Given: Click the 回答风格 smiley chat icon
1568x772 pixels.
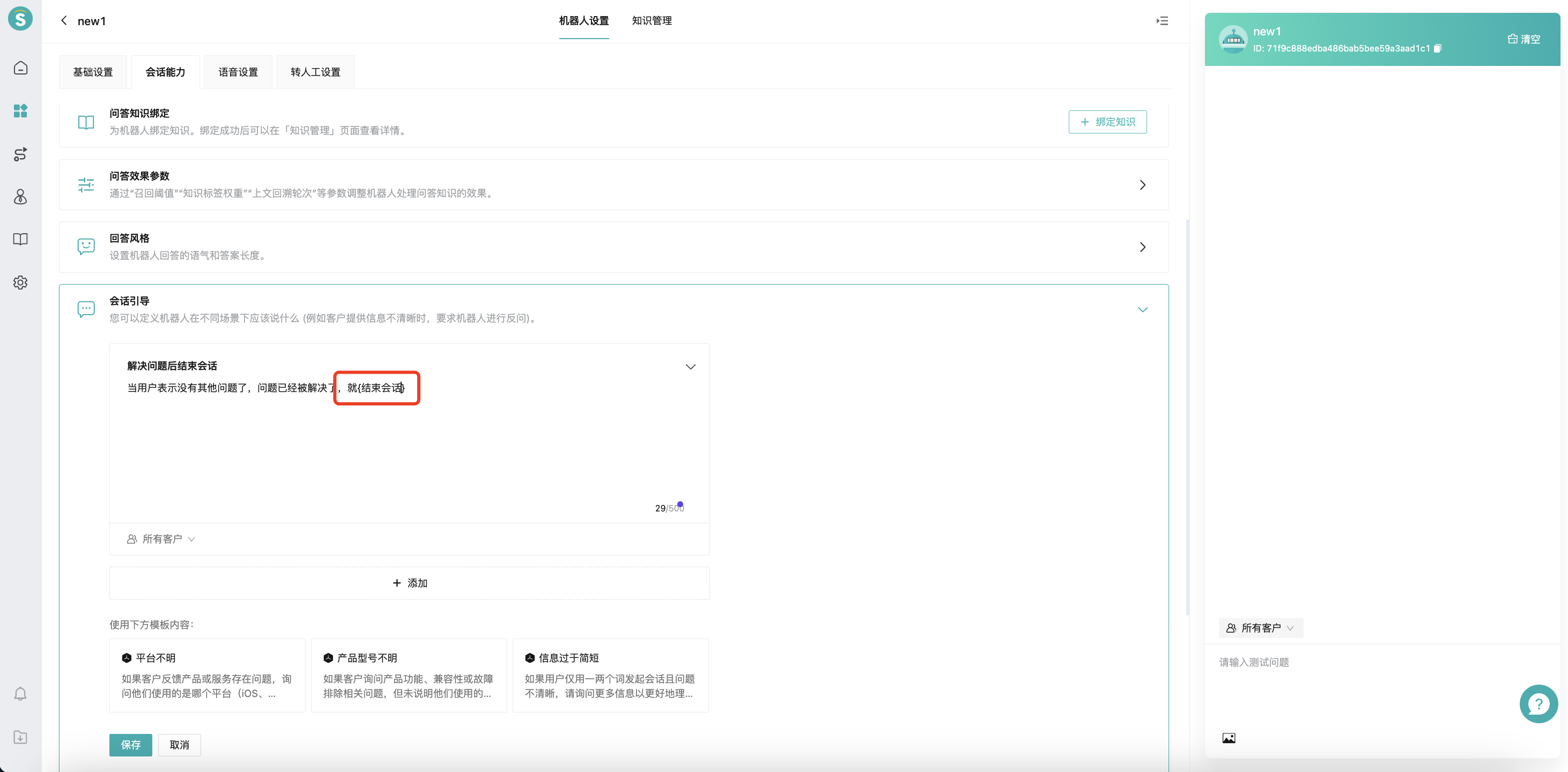Looking at the screenshot, I should (86, 247).
